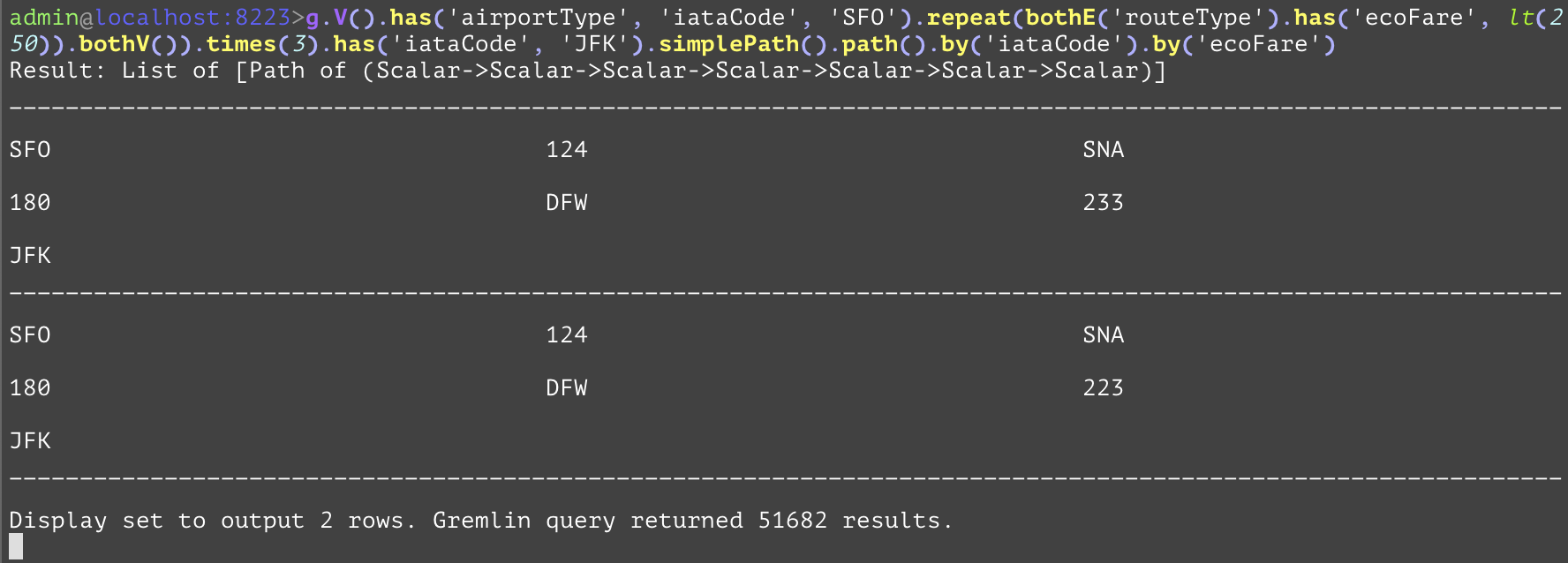Click DFW in the second result path
This screenshot has width=1568, height=563.
566,388
